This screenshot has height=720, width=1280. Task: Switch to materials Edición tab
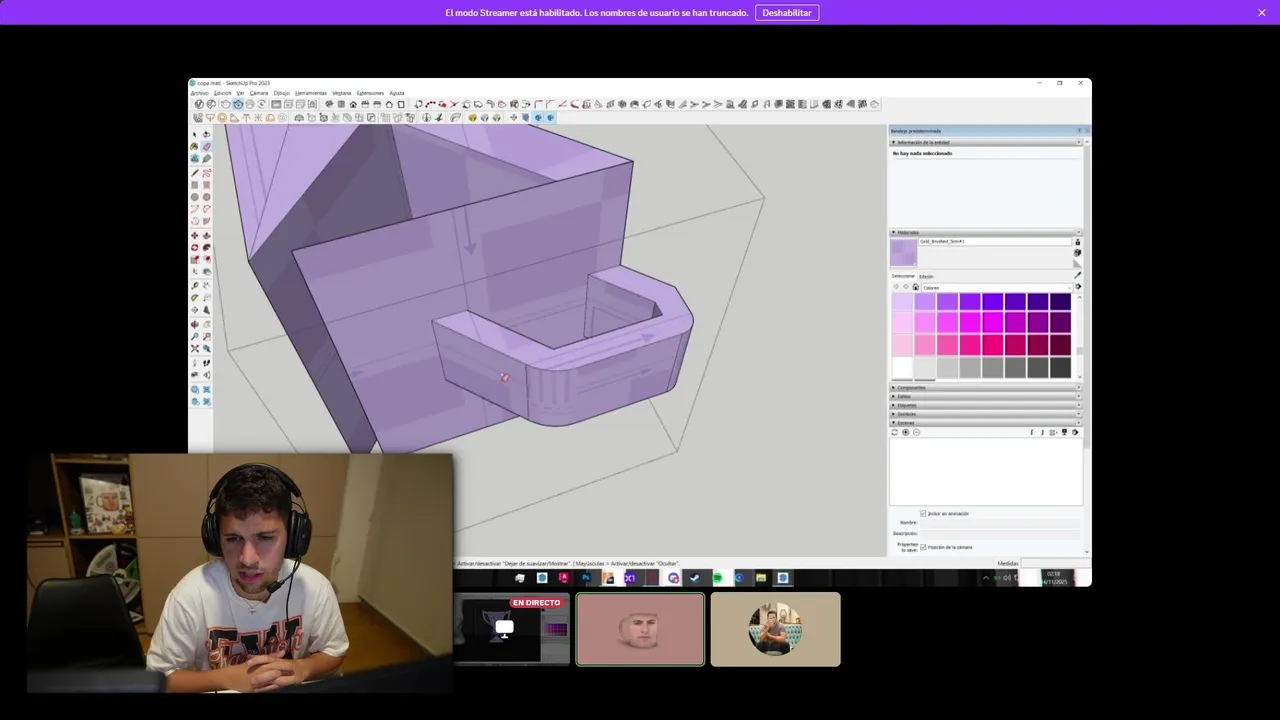tap(926, 276)
